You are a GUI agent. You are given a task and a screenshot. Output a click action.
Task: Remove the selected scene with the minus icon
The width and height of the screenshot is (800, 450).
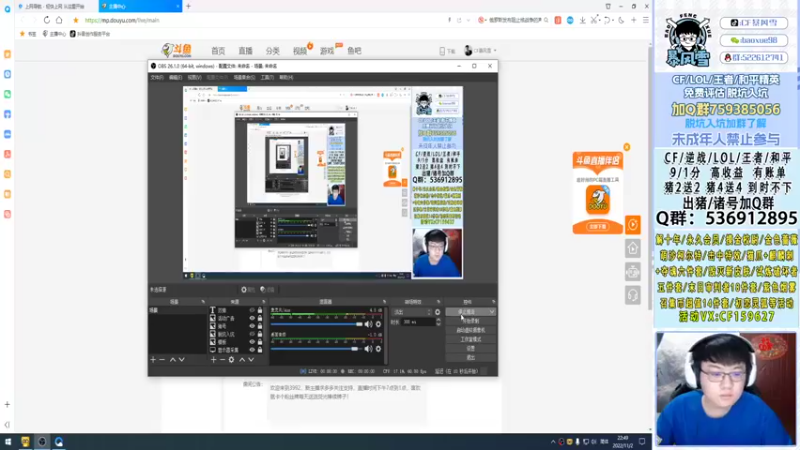[x=162, y=360]
